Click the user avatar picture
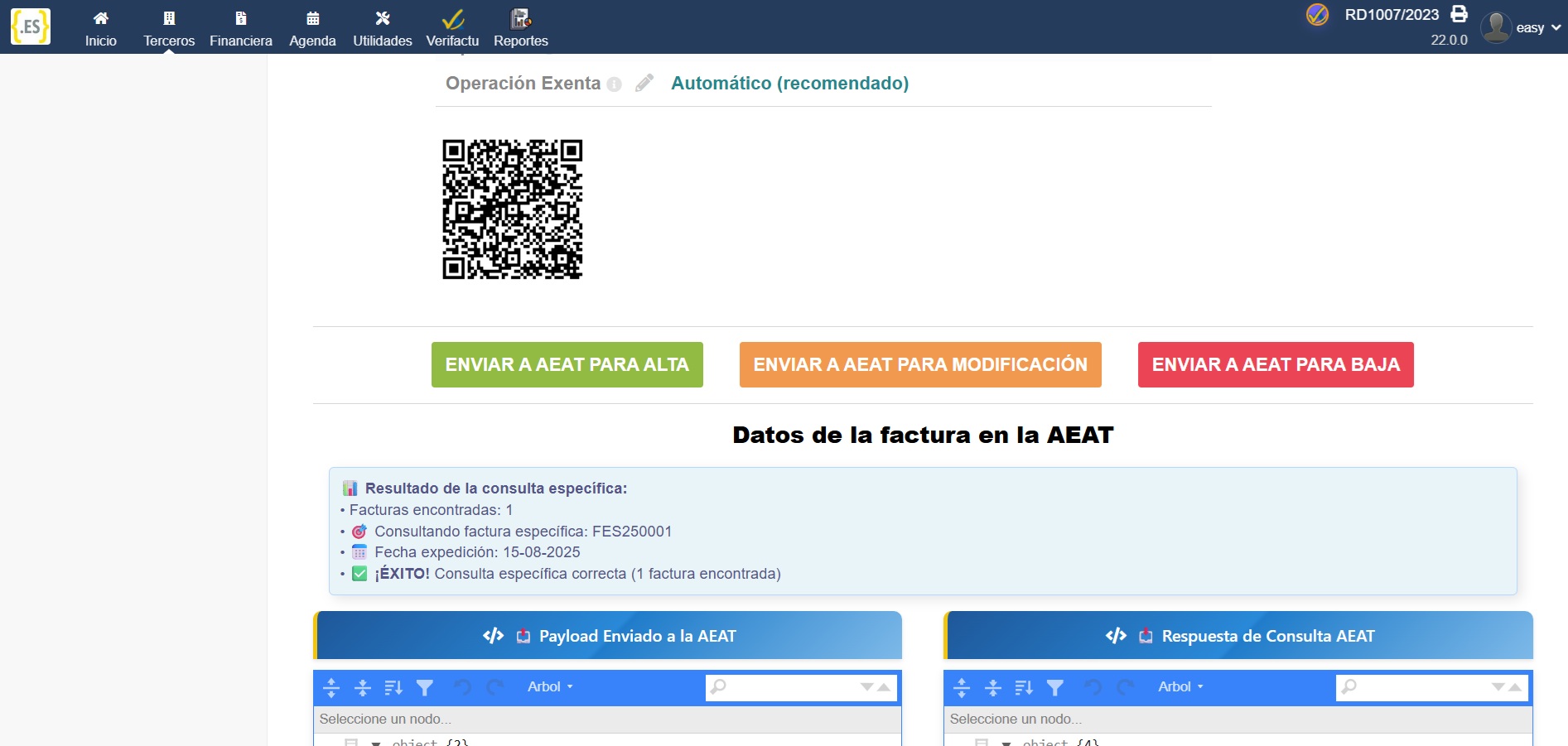This screenshot has width=1568, height=746. tap(1496, 27)
